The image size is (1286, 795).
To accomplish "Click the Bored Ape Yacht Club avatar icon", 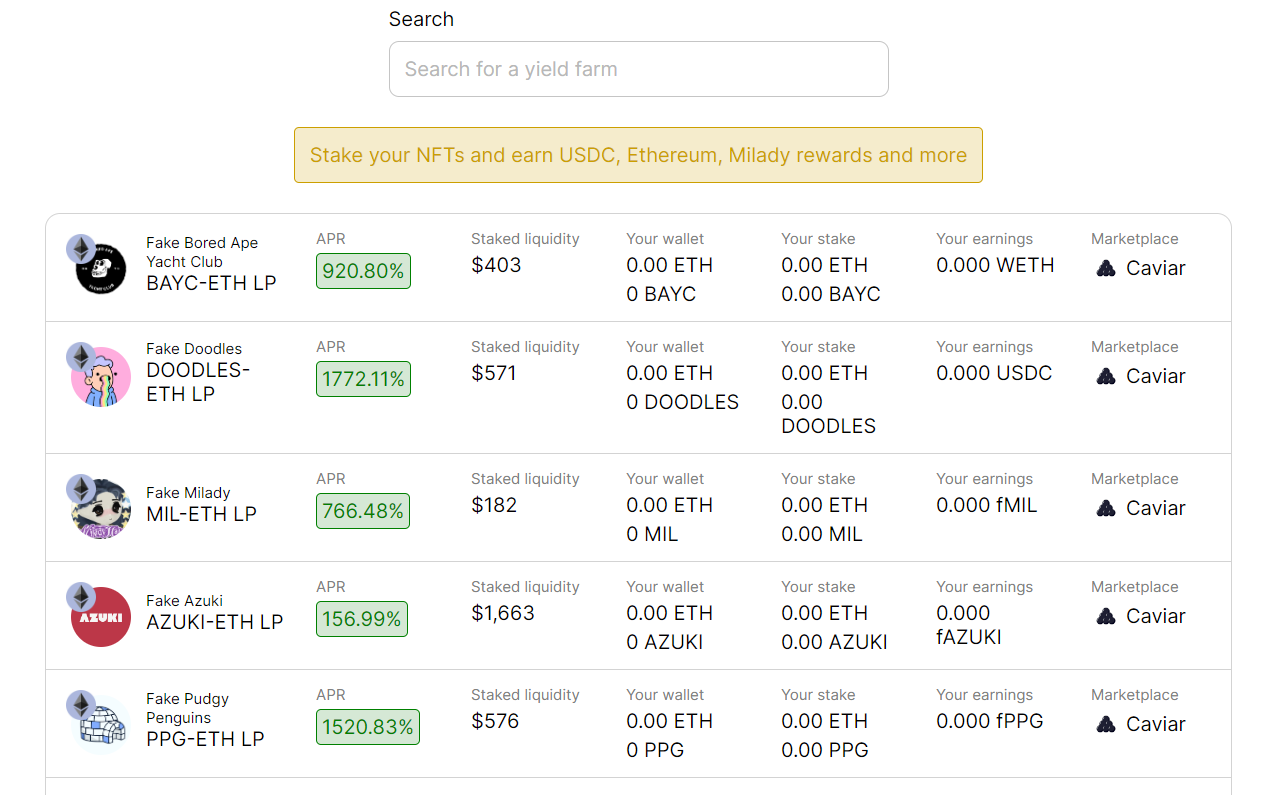I will click(101, 269).
